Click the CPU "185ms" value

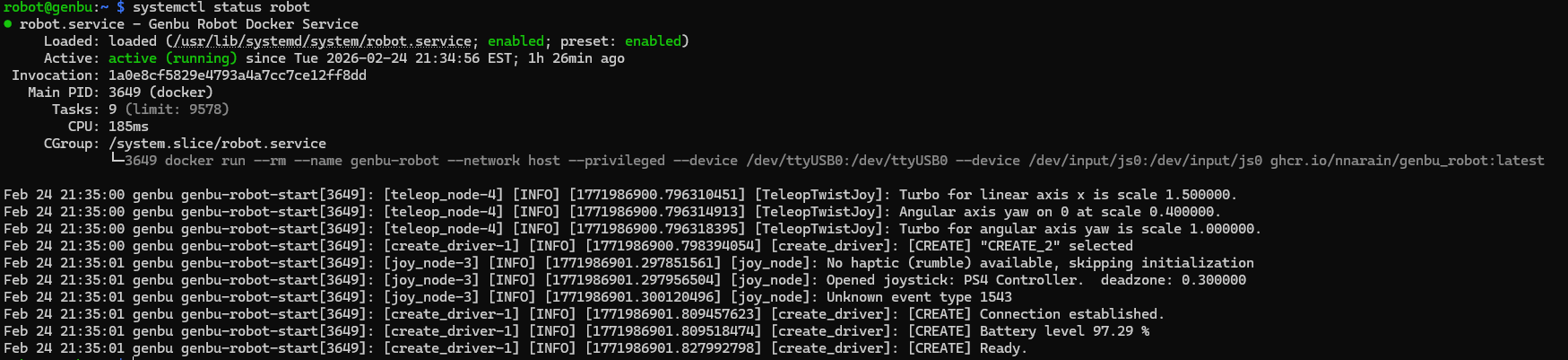click(x=128, y=127)
